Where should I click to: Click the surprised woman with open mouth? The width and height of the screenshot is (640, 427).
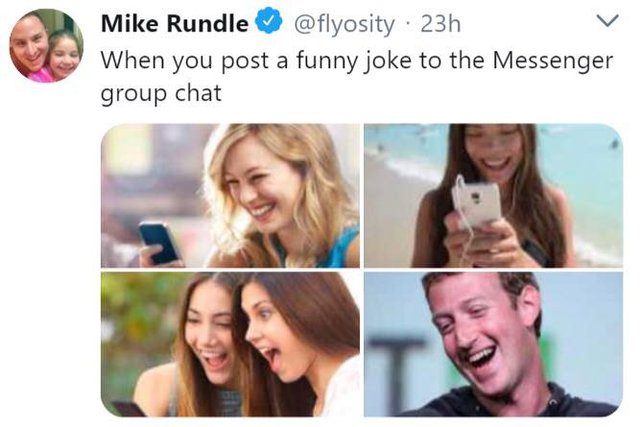[284, 333]
